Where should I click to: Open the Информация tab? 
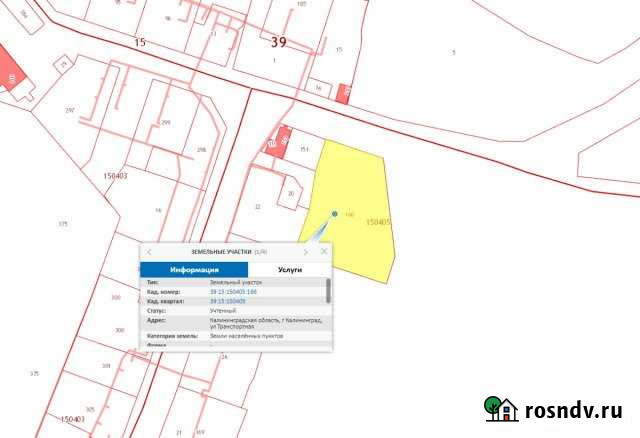(x=194, y=270)
